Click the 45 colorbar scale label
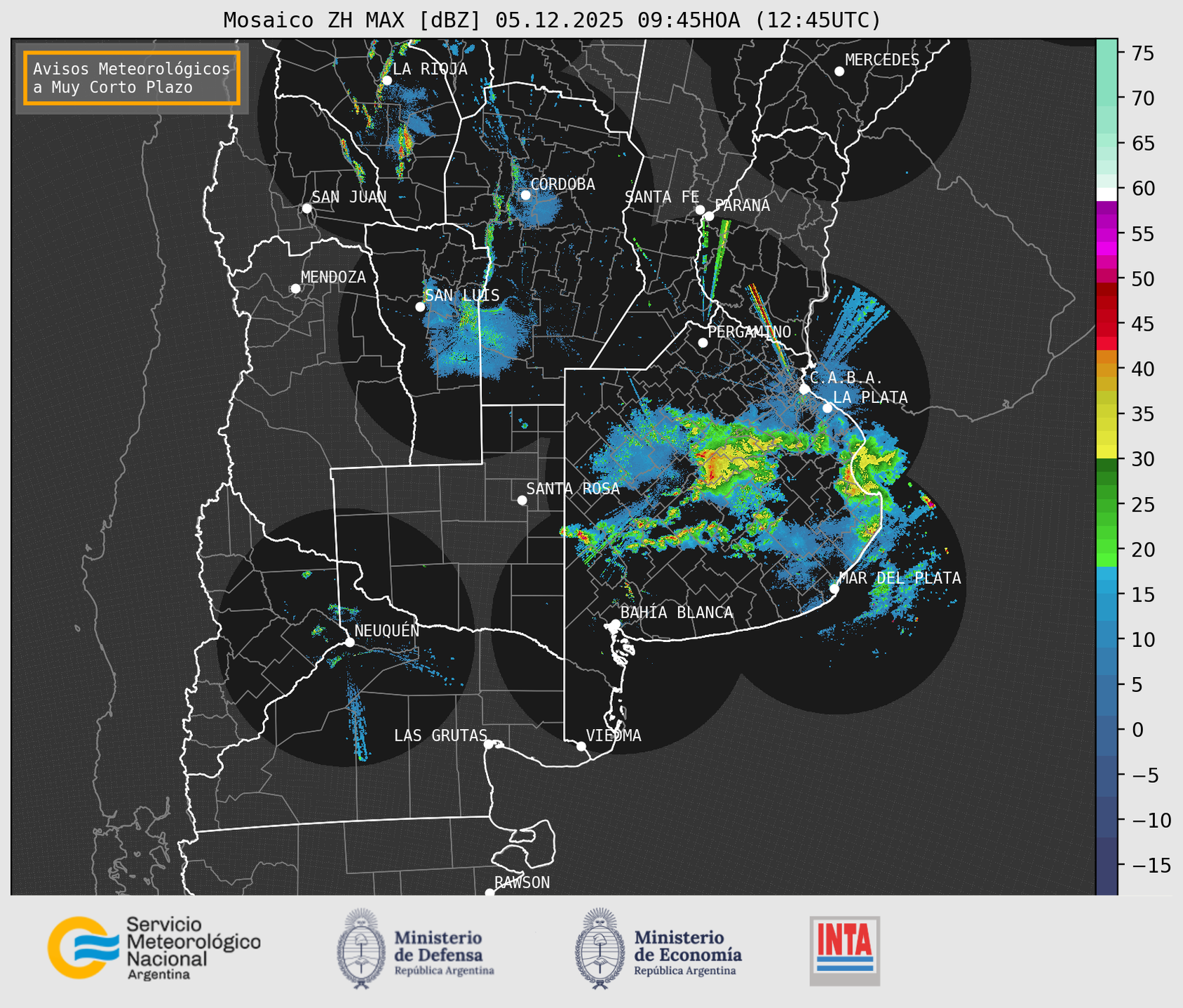Image resolution: width=1183 pixels, height=1008 pixels. click(1142, 324)
